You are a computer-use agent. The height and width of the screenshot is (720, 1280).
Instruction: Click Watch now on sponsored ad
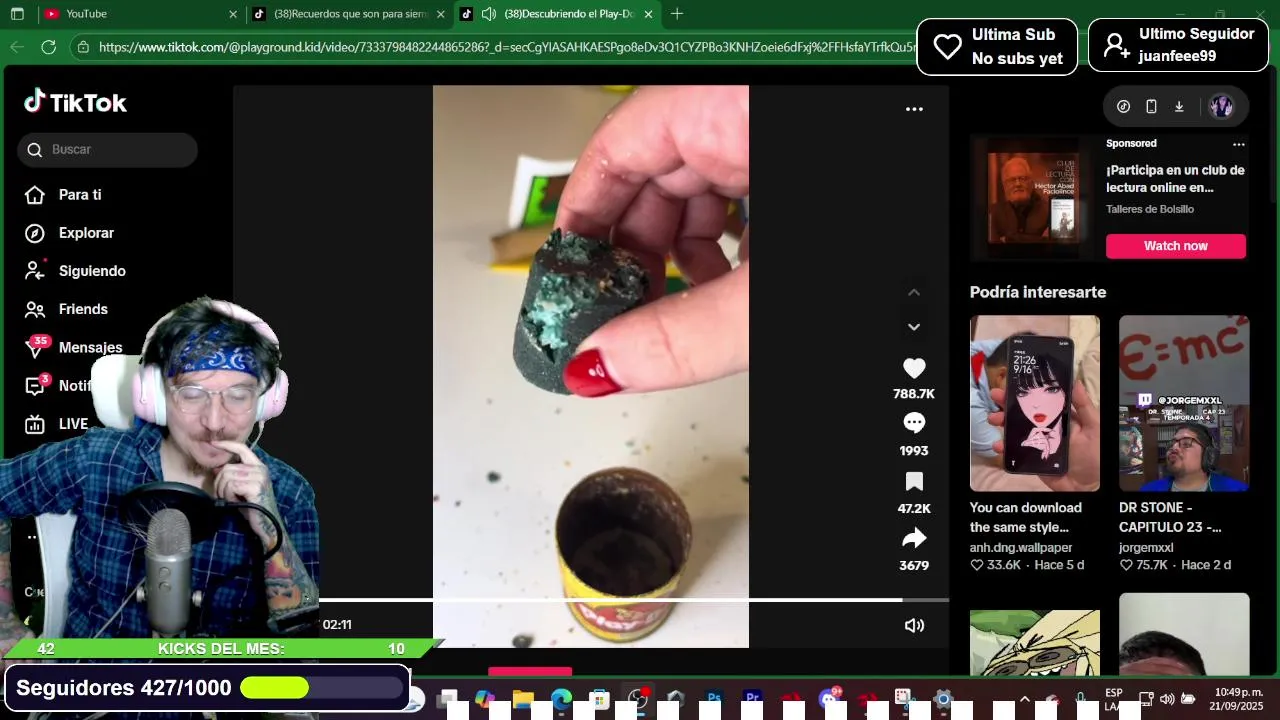point(1176,246)
